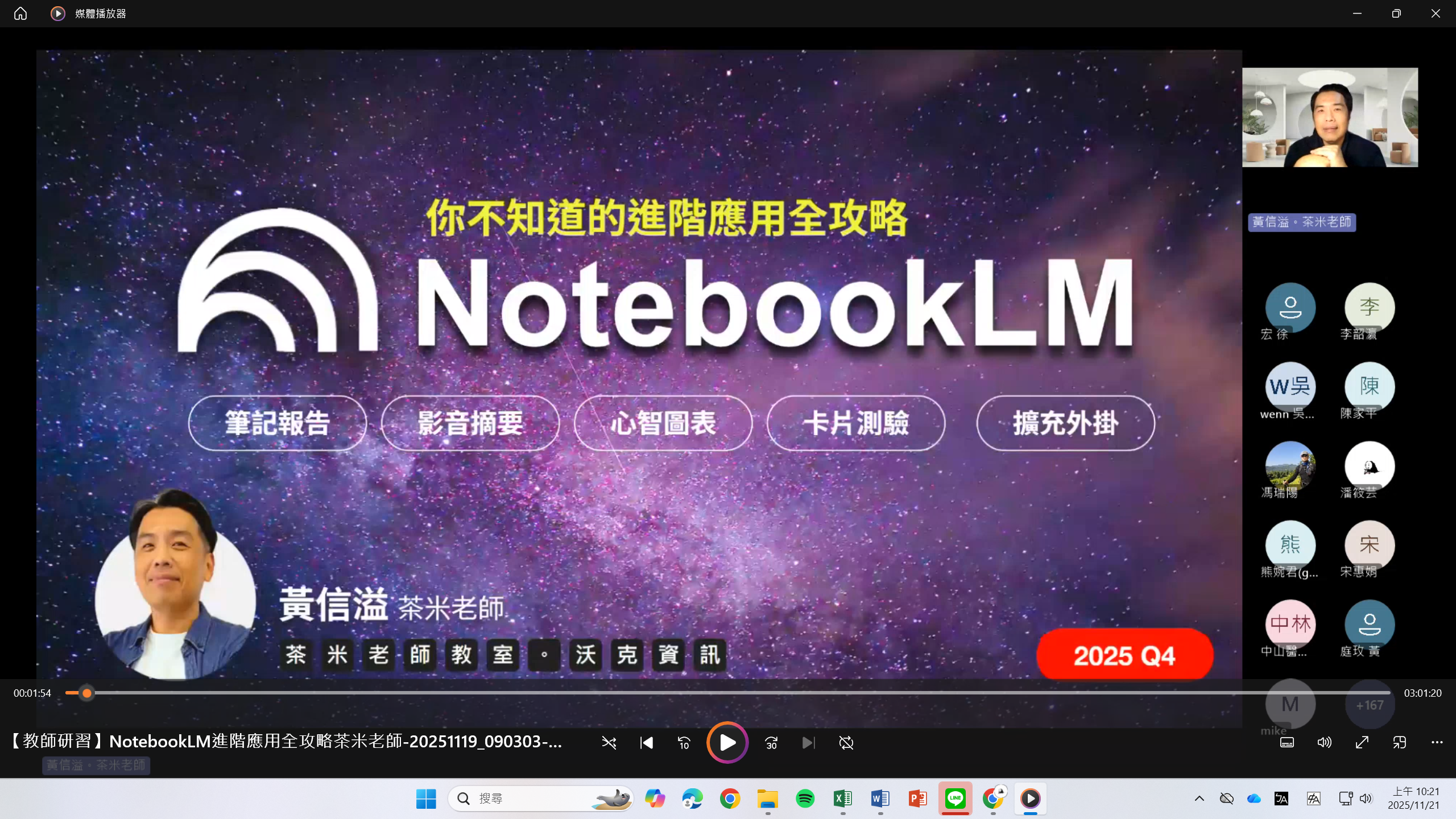The image size is (1456, 819).
Task: Click the taskbar clock showing 10:21
Action: (x=1413, y=799)
